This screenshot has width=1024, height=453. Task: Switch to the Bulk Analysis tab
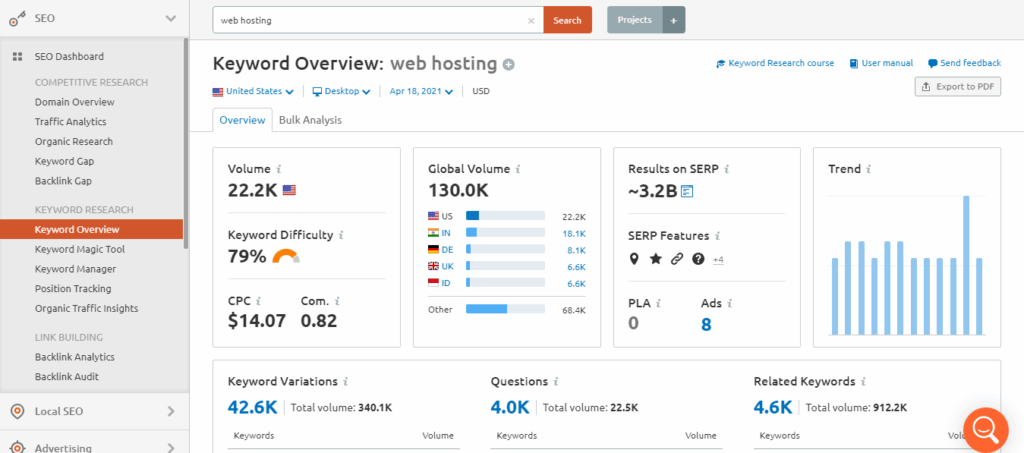pos(310,120)
